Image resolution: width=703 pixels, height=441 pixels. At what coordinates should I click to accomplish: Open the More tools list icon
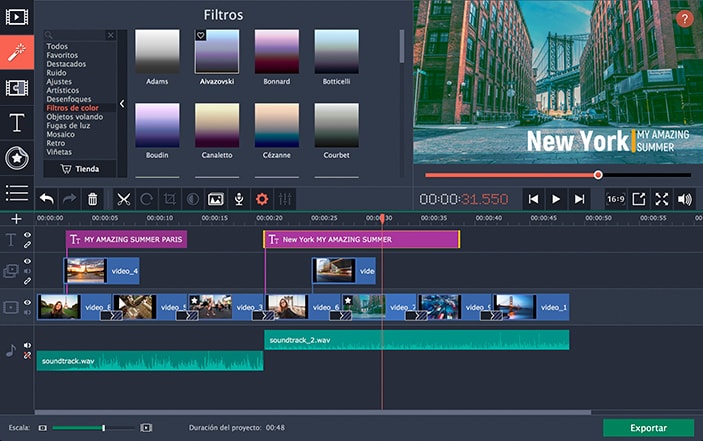point(17,193)
